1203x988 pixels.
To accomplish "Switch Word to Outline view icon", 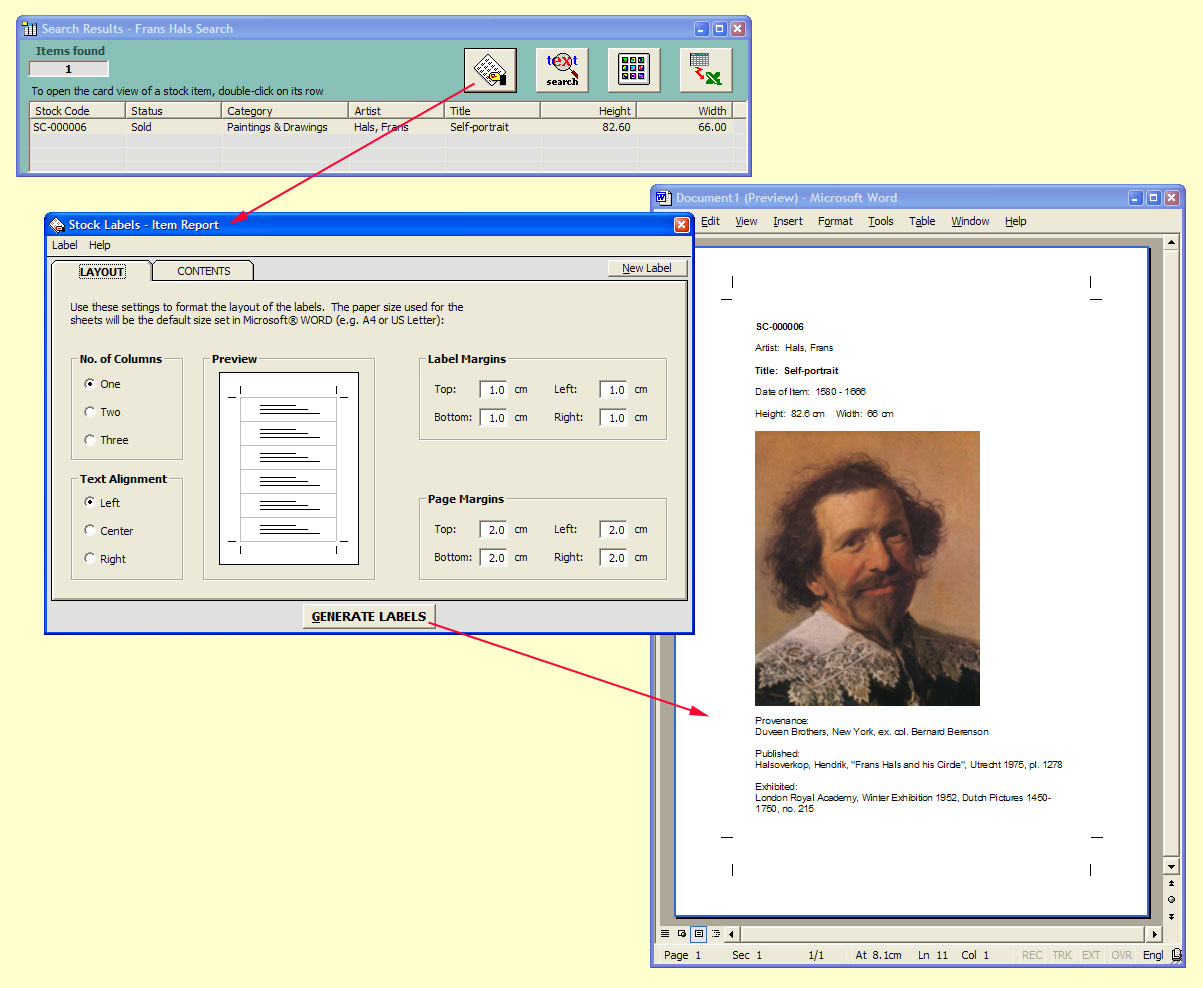I will 715,934.
